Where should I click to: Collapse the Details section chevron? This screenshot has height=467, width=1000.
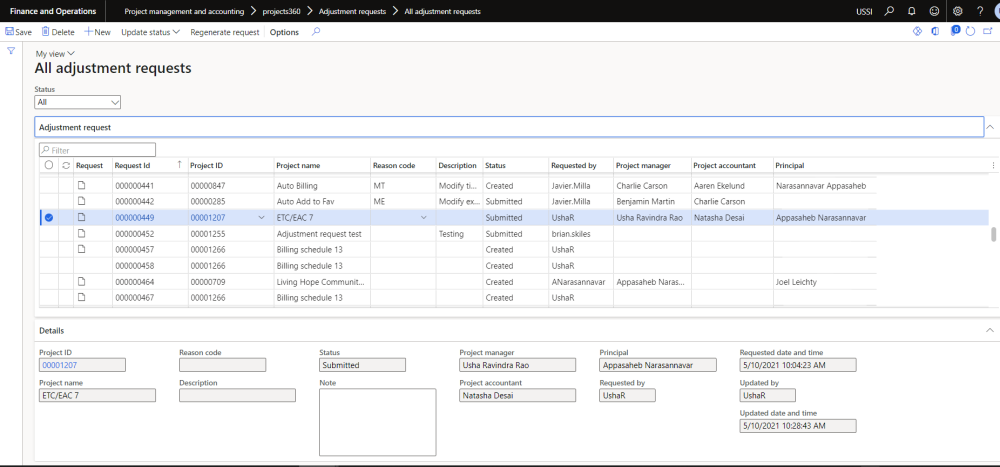(x=990, y=329)
